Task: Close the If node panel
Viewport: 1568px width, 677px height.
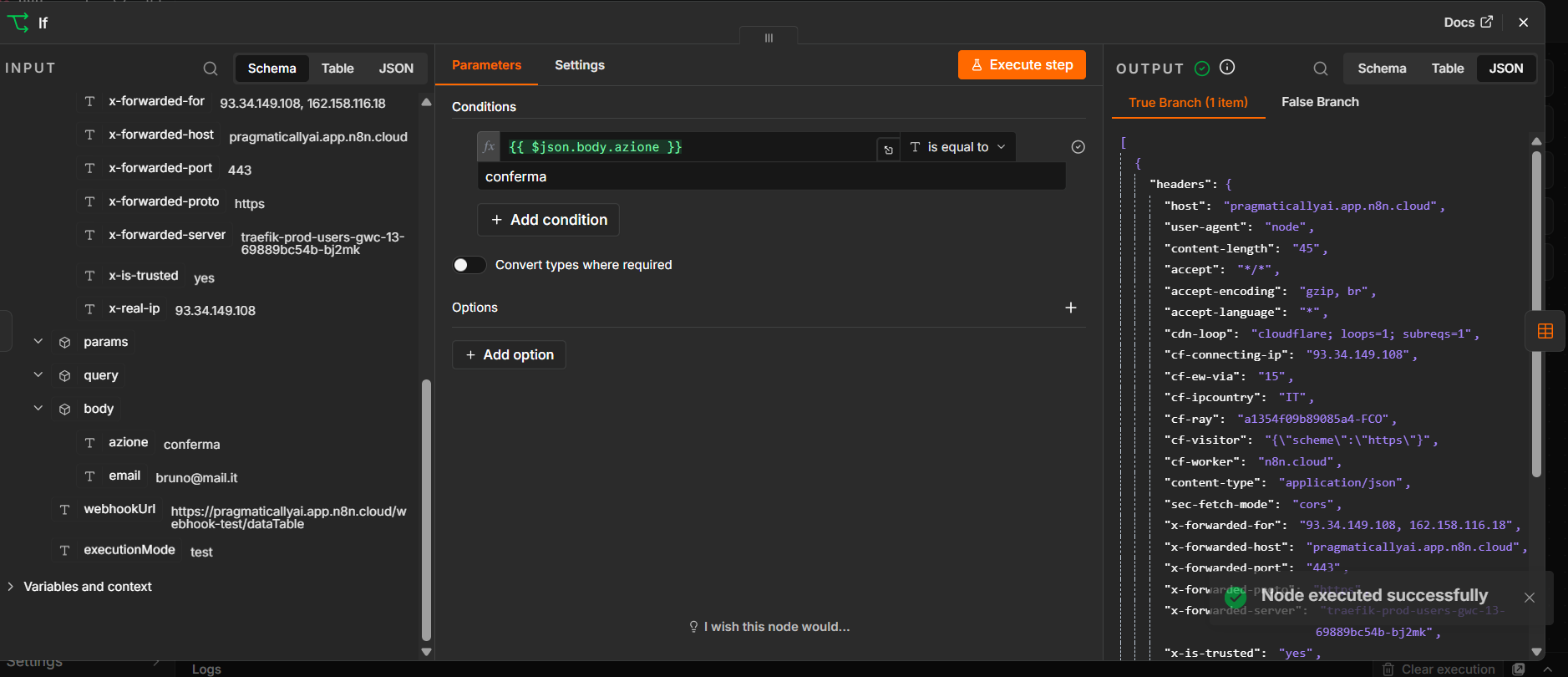Action: tap(1523, 23)
